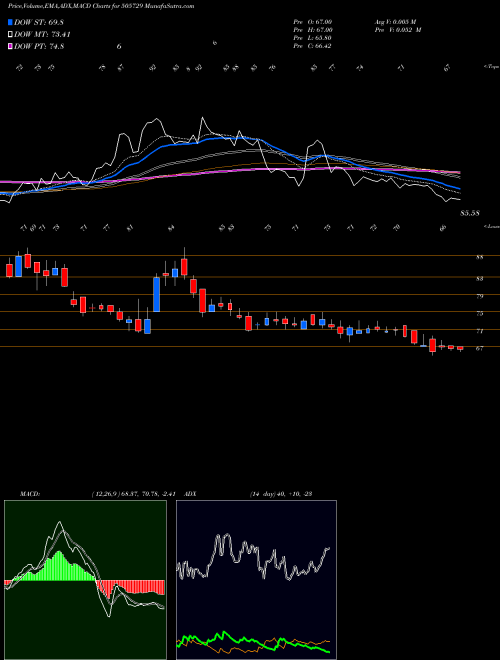
Task: Click the 79 price axis label
Action: click(479, 296)
